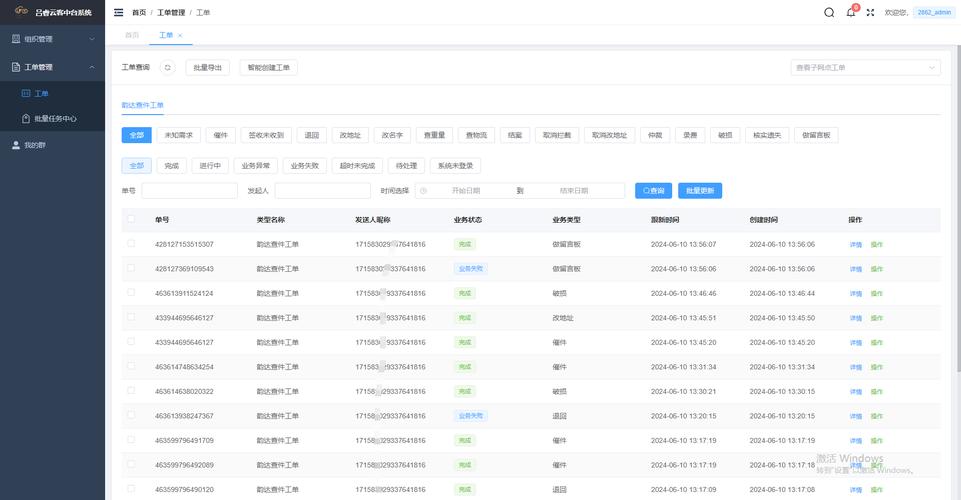Filter by status 业务异常
The width and height of the screenshot is (961, 500).
click(256, 165)
